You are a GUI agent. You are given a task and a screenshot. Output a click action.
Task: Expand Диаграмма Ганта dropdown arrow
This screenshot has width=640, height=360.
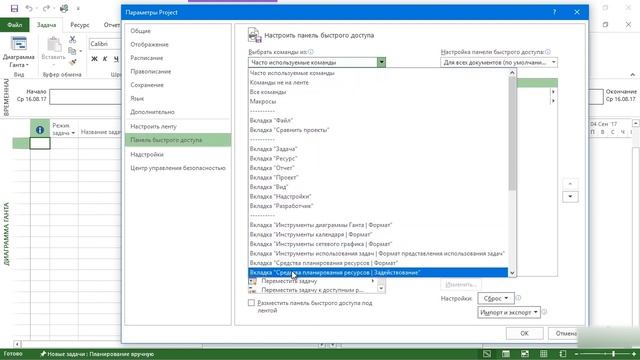27,65
